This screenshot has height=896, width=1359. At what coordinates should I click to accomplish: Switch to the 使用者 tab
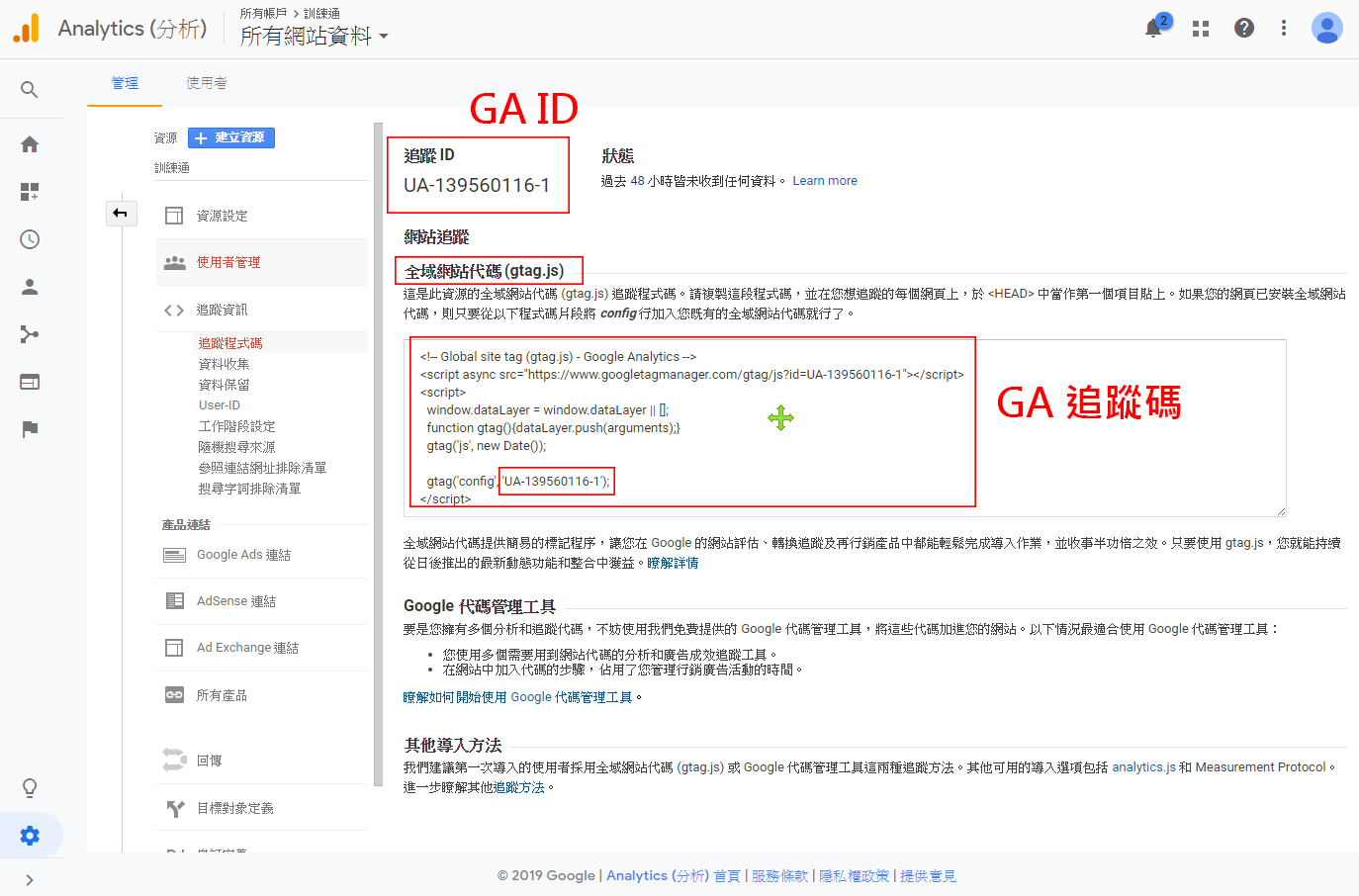(207, 83)
